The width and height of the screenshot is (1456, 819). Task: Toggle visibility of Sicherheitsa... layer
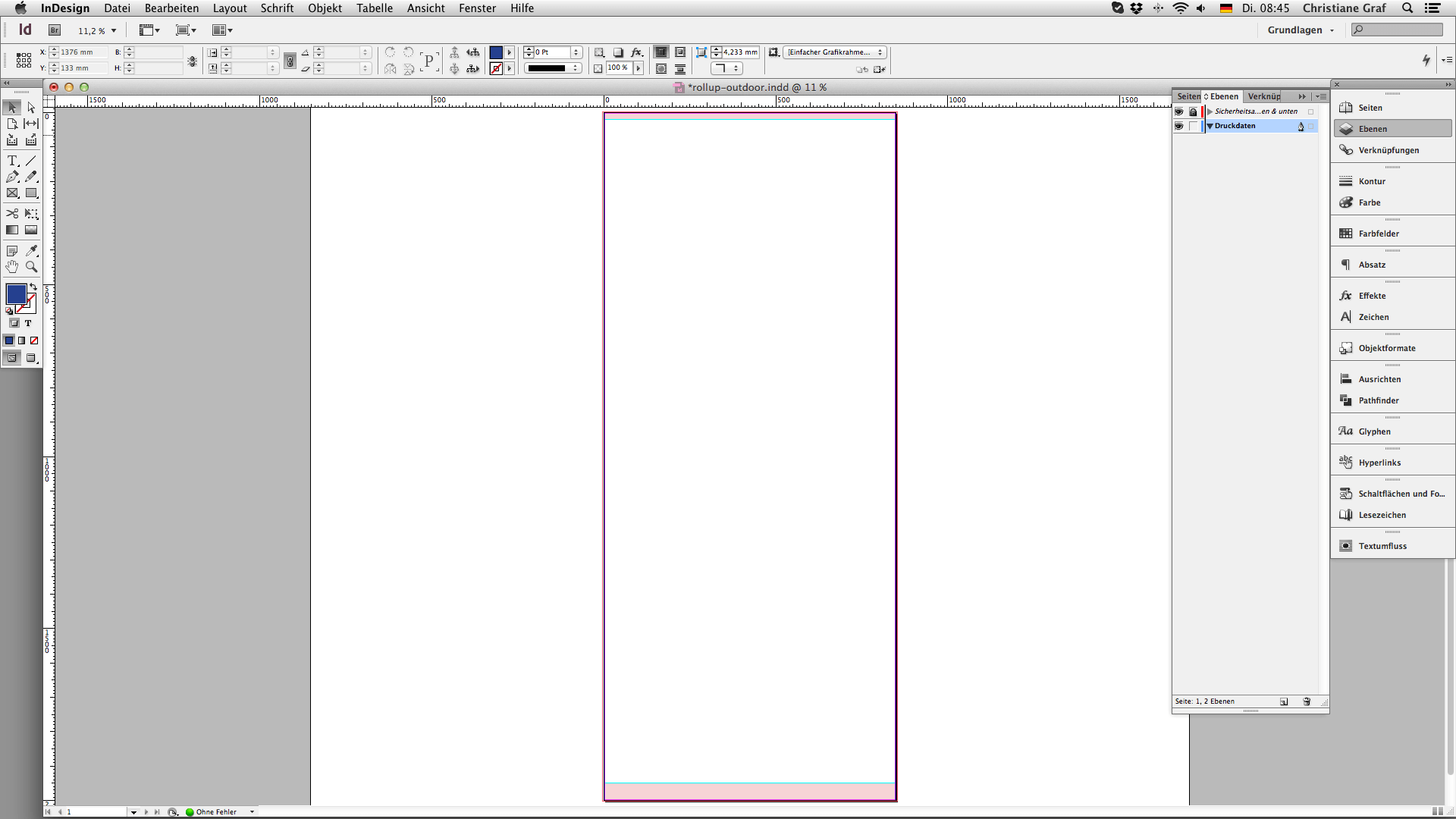pyautogui.click(x=1178, y=111)
